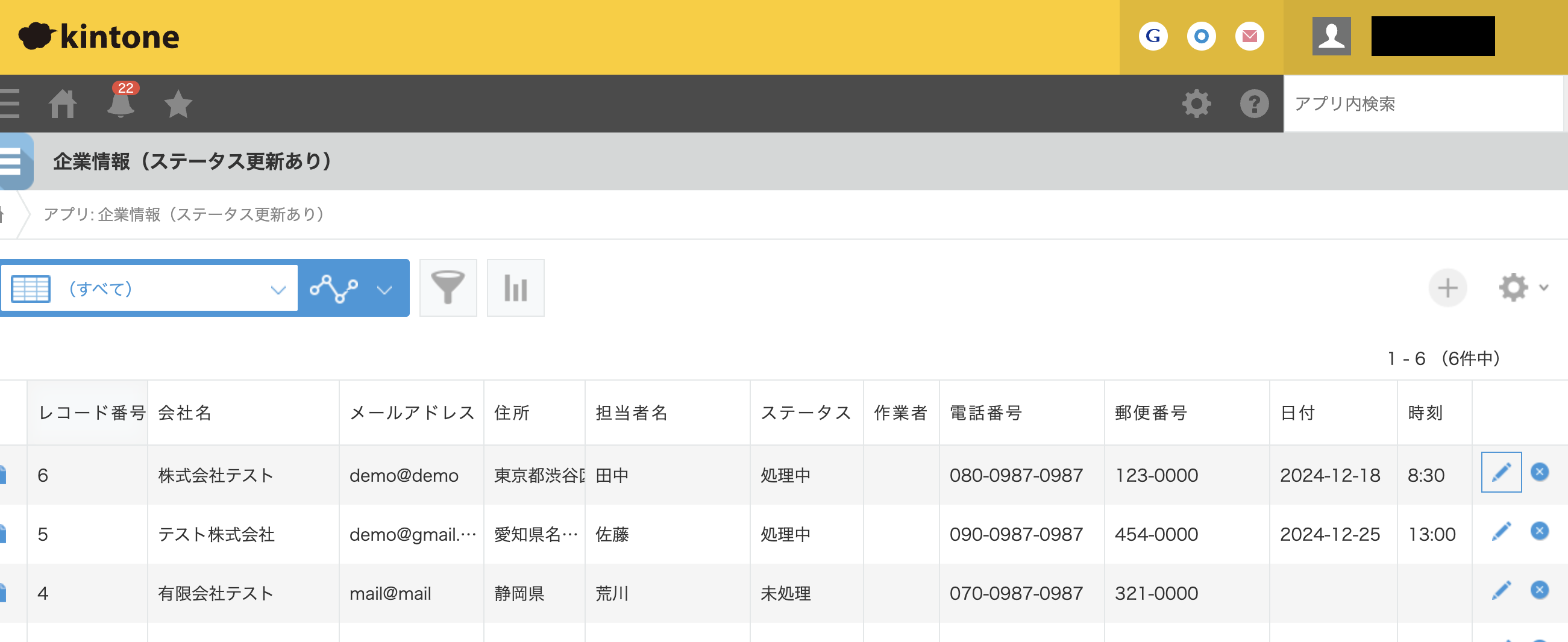Image resolution: width=1568 pixels, height=642 pixels.
Task: Open record 5 detail document icon
Action: pyautogui.click(x=3, y=534)
